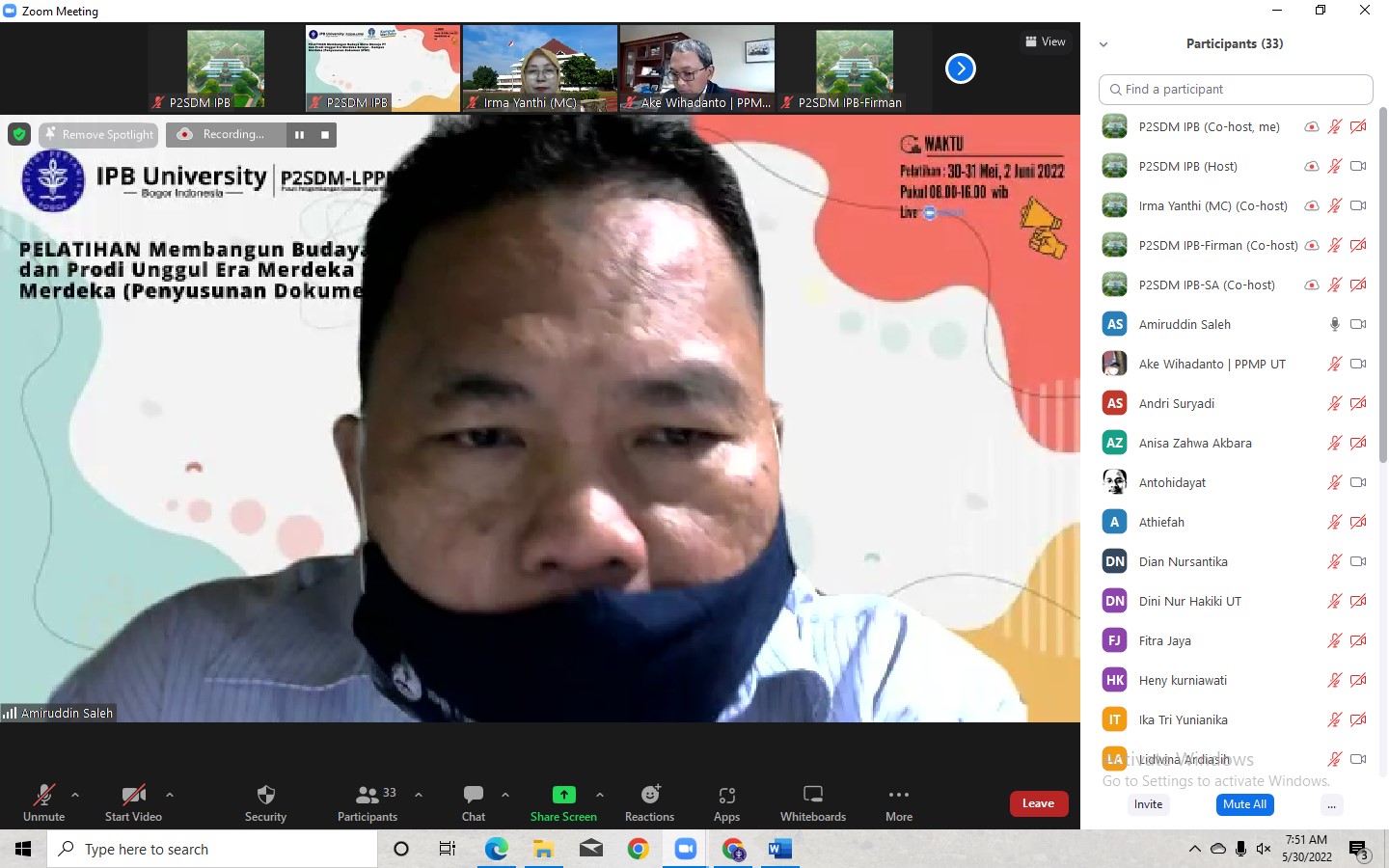Open the View layout menu
Image resolution: width=1389 pixels, height=868 pixels.
coord(1046,41)
